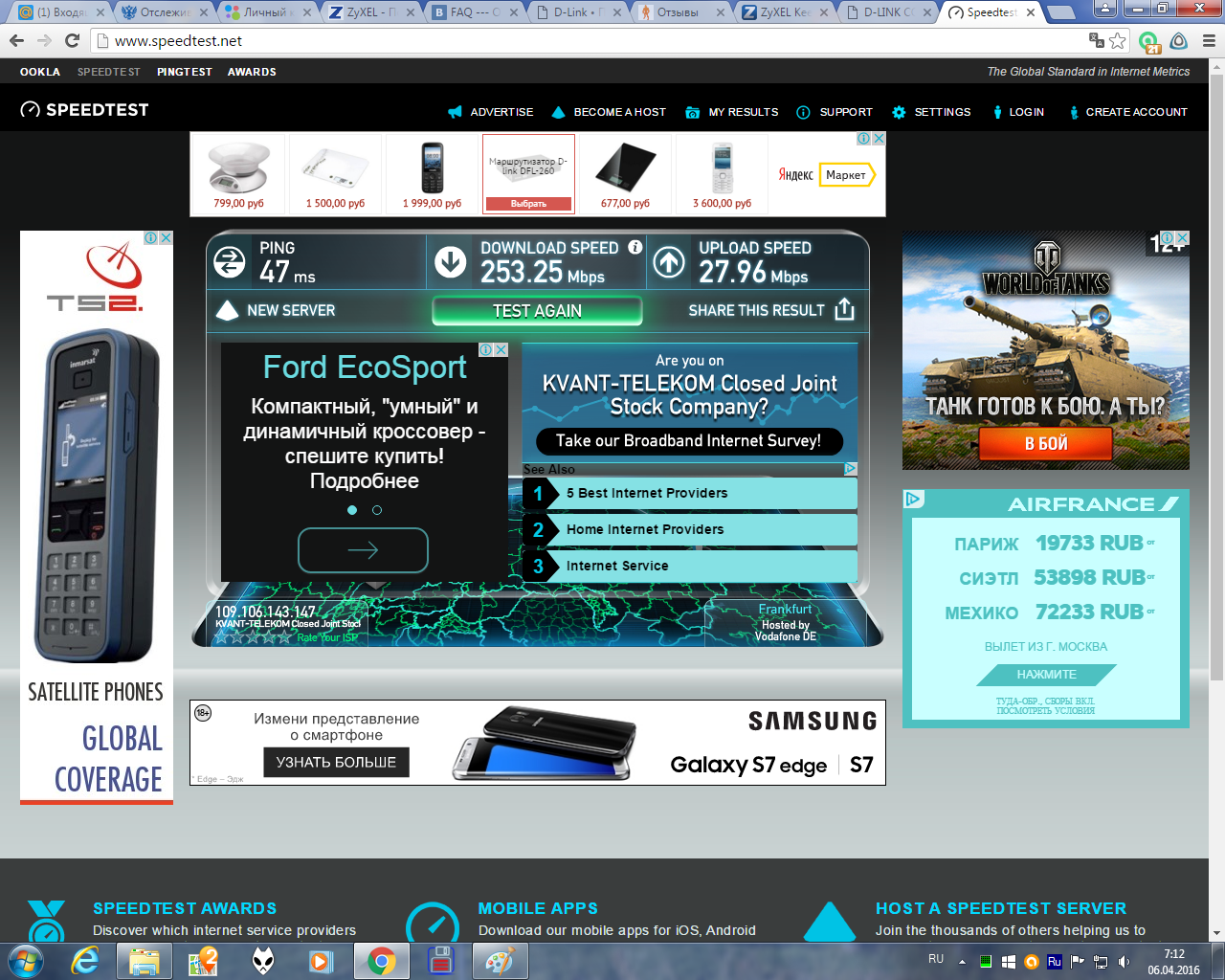This screenshot has width=1225, height=980.
Task: Open the Chrome menu button
Action: pos(1209,41)
